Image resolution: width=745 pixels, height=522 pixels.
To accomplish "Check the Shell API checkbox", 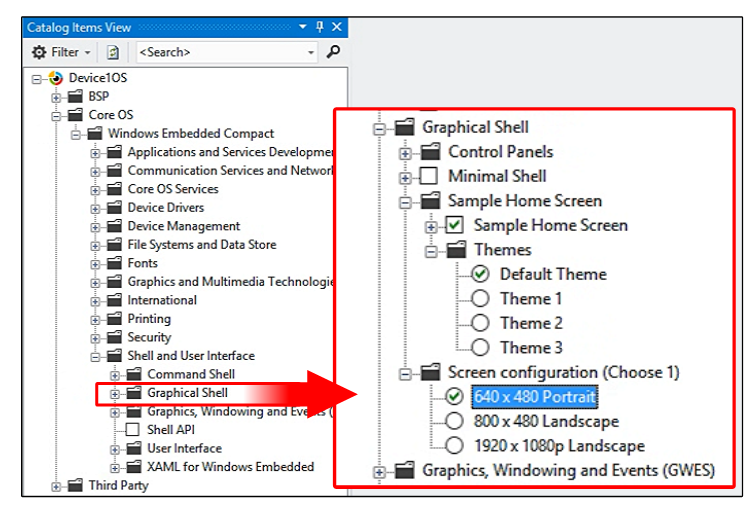I will click(133, 430).
